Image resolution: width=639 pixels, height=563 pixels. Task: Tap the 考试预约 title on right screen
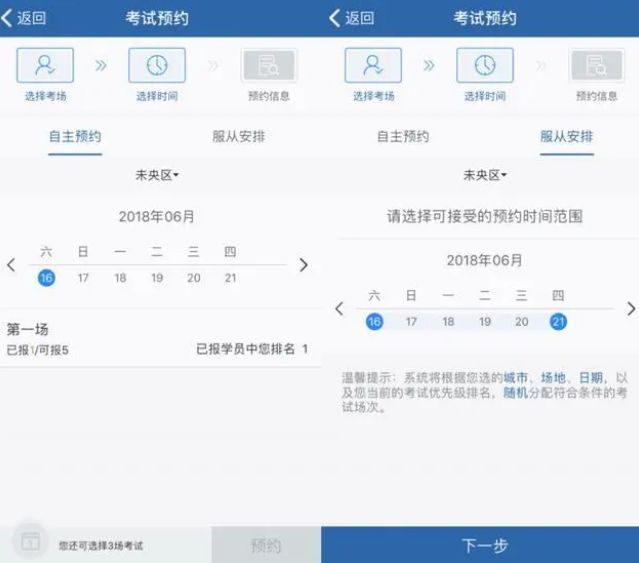click(485, 18)
